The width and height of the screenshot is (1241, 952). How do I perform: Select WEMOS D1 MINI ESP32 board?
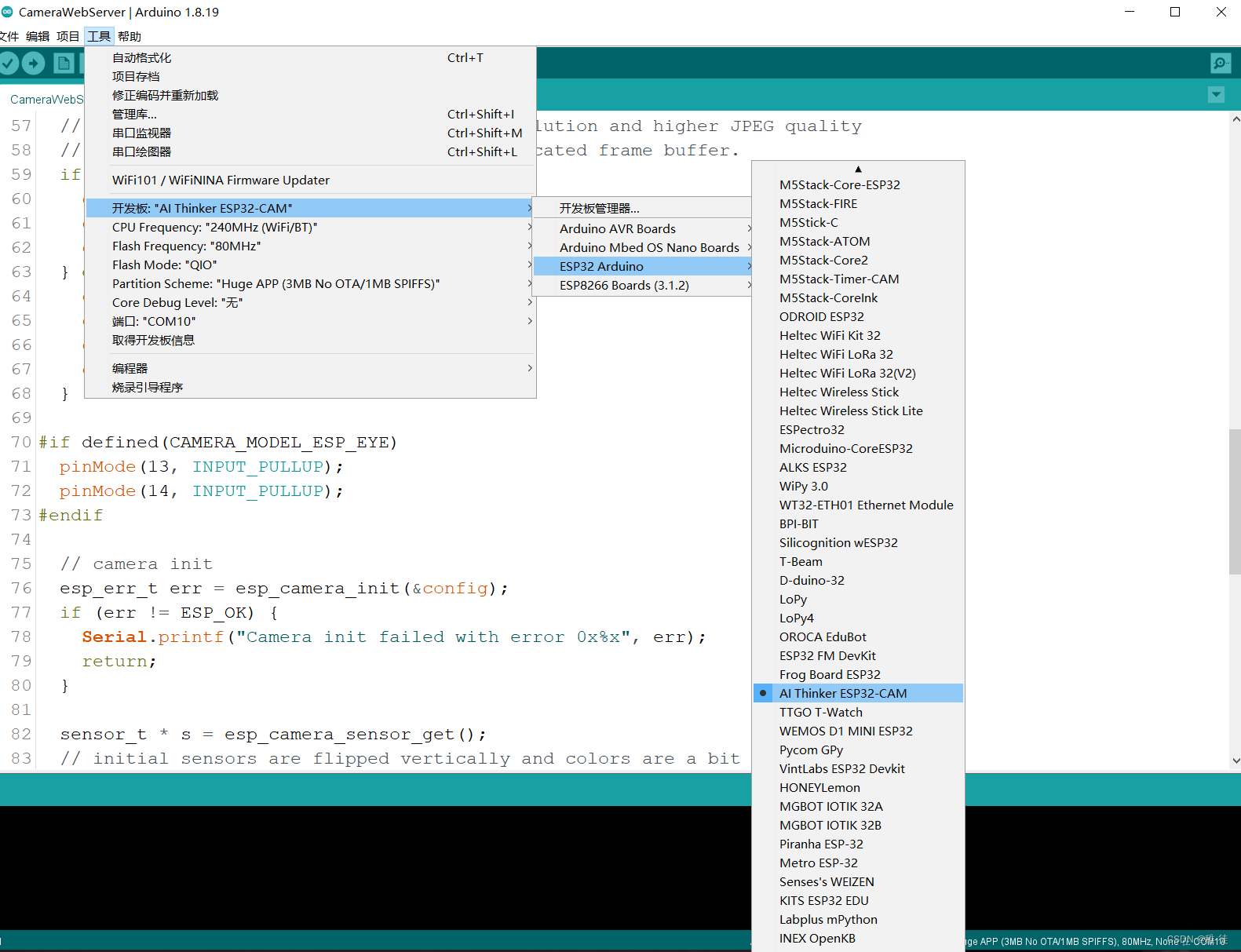click(857, 731)
